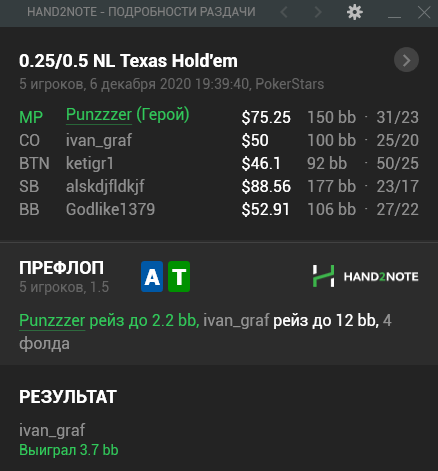The image size is (438, 471).
Task: Select player alskdjfldkjf in the SB row
Action: pyautogui.click(x=105, y=186)
